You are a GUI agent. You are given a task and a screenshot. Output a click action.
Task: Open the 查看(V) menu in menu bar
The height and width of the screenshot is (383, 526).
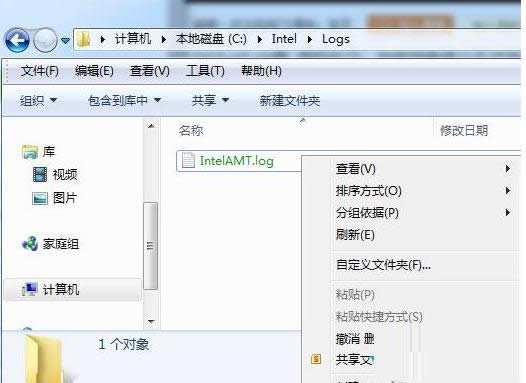click(x=150, y=71)
